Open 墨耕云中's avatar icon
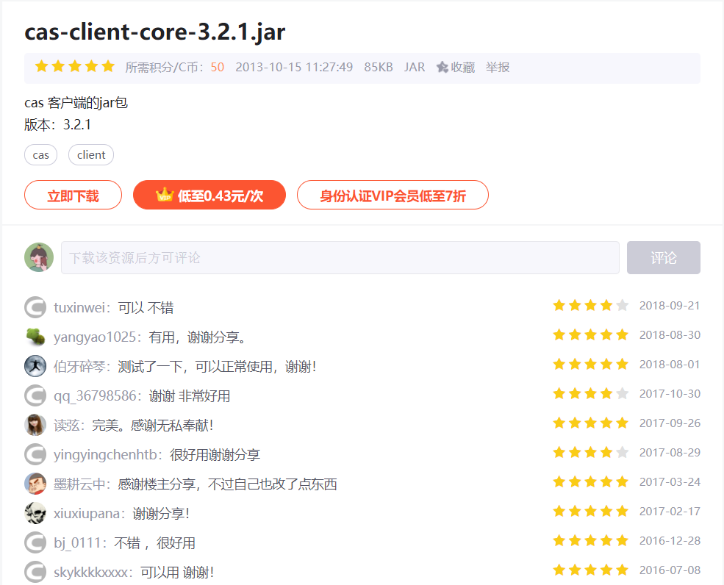Screen dimensions: 724x585 point(35,484)
